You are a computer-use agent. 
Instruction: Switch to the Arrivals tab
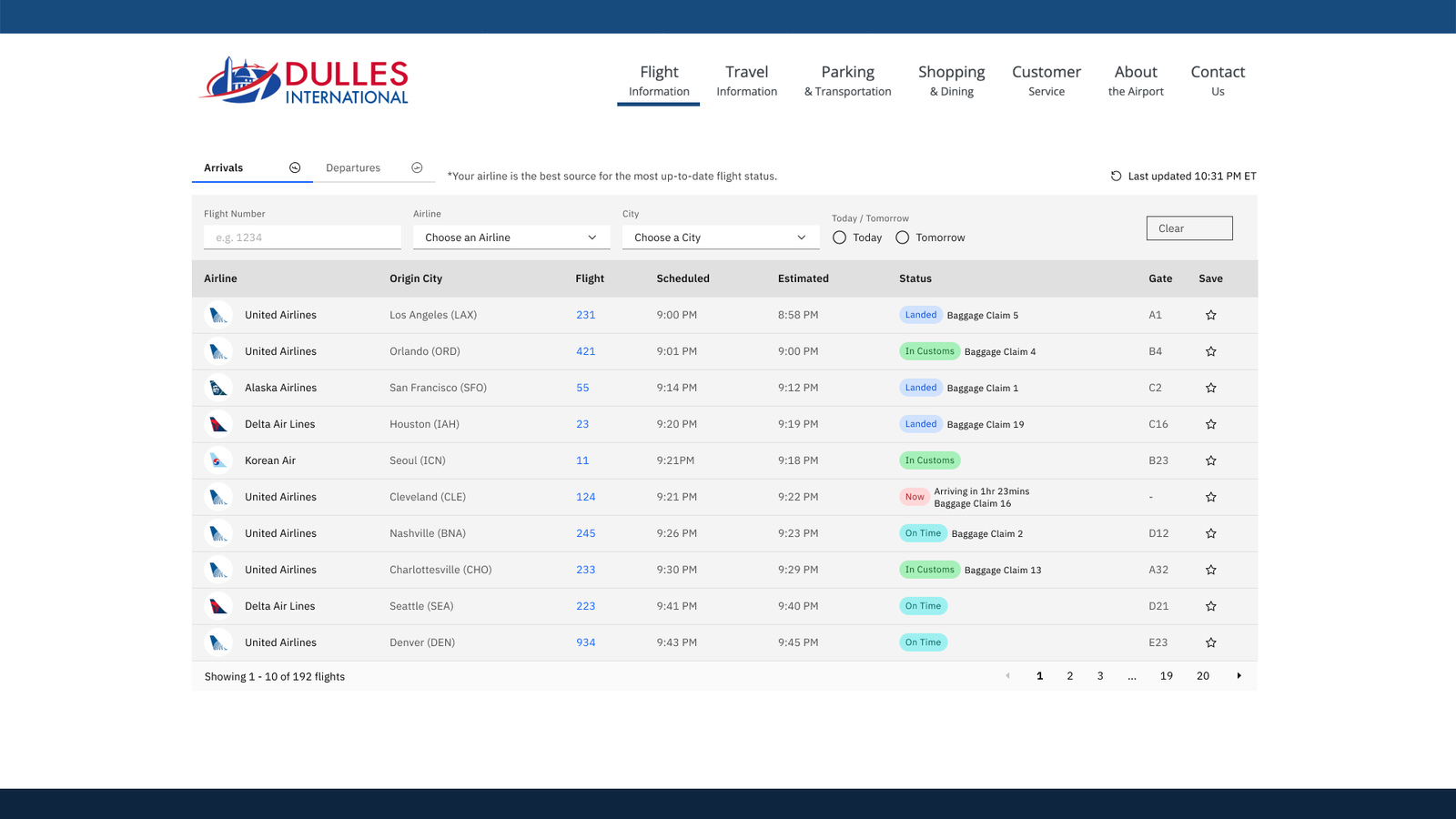[252, 167]
